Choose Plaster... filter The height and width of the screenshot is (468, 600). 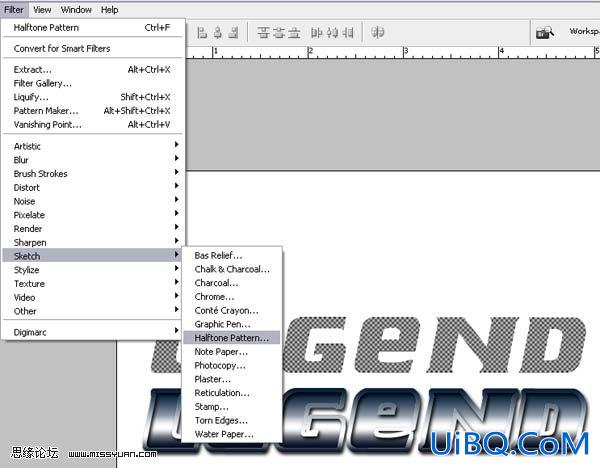pos(232,379)
